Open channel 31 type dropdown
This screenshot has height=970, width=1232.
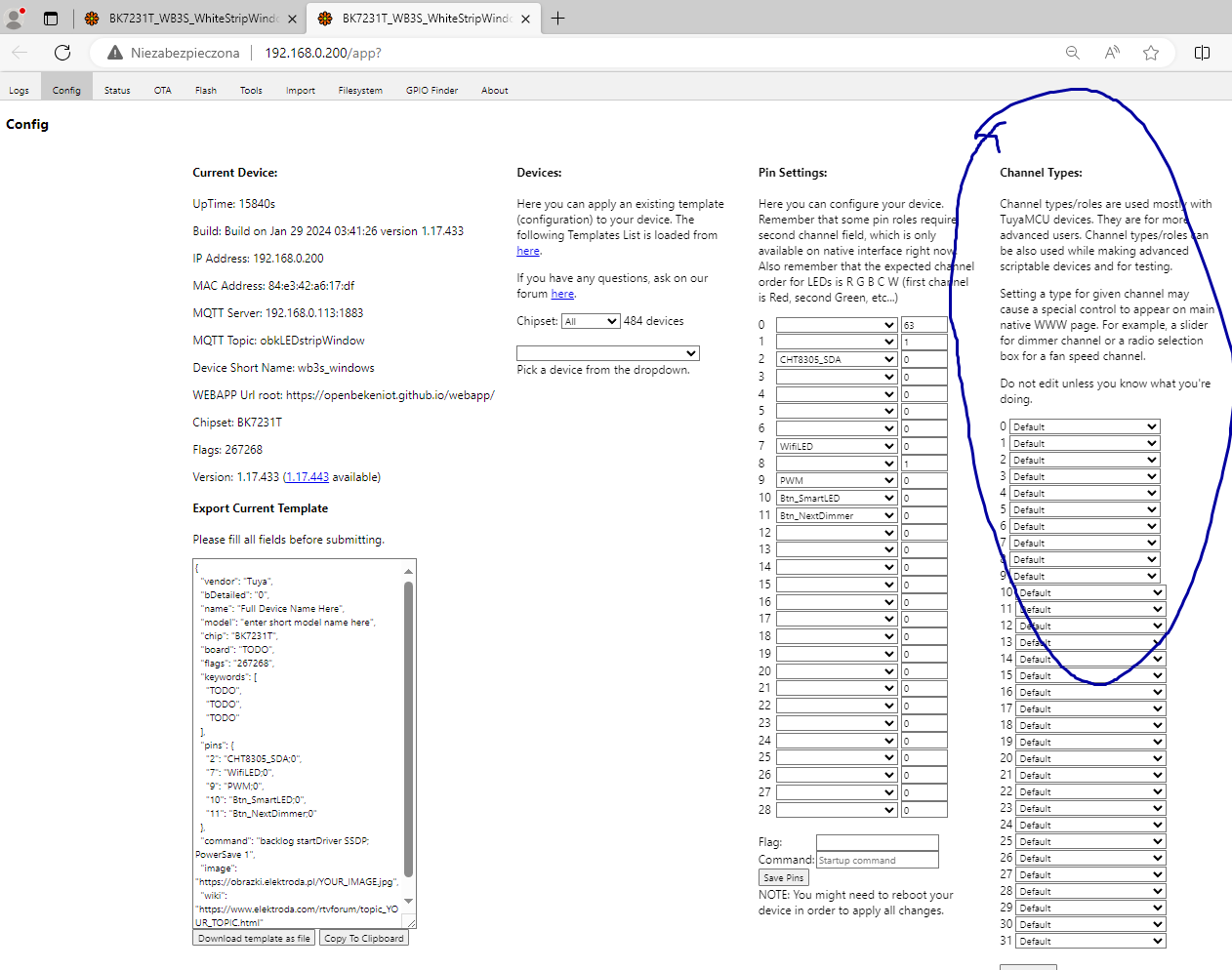click(x=1090, y=941)
